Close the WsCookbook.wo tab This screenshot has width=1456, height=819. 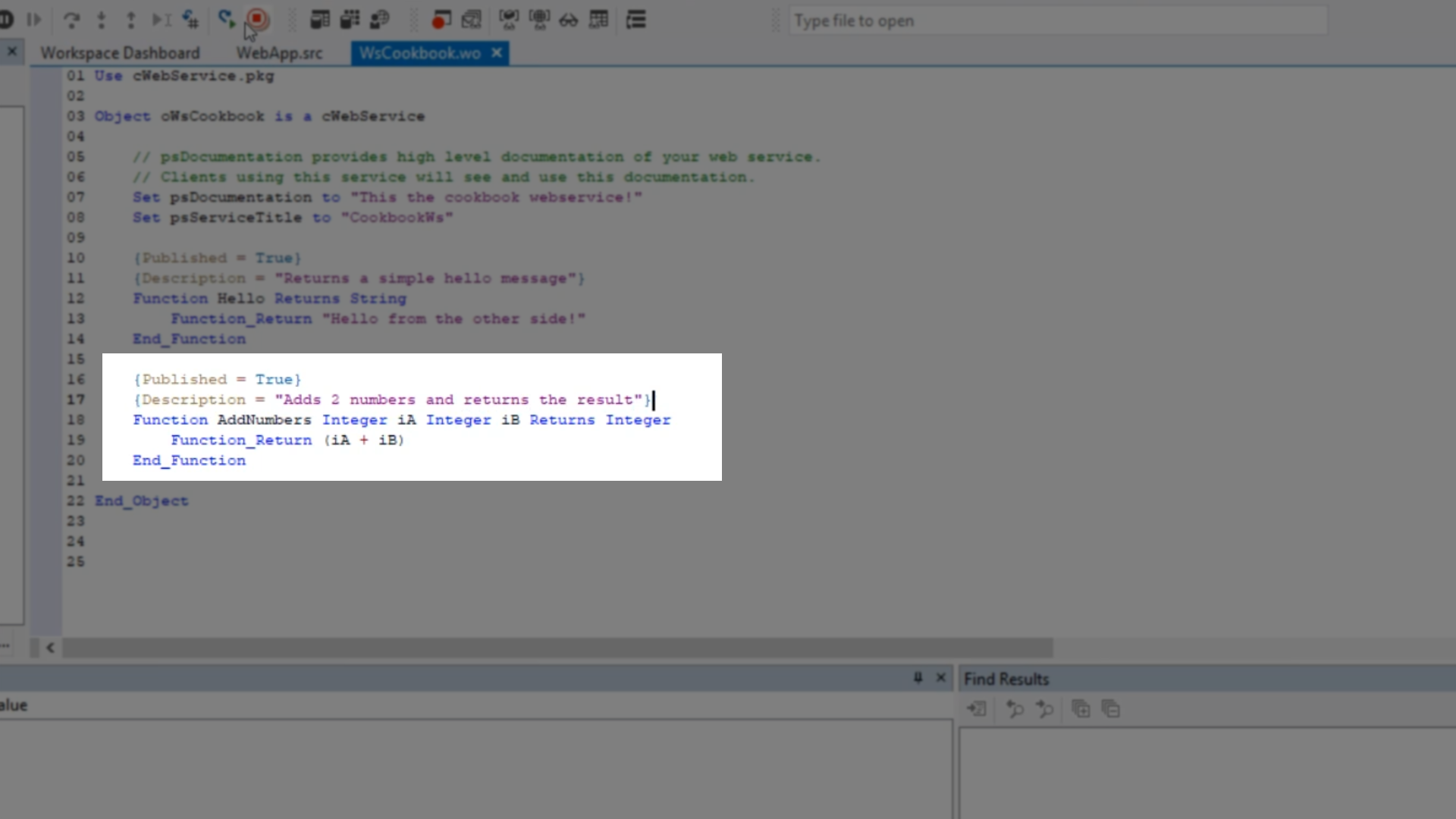point(497,52)
